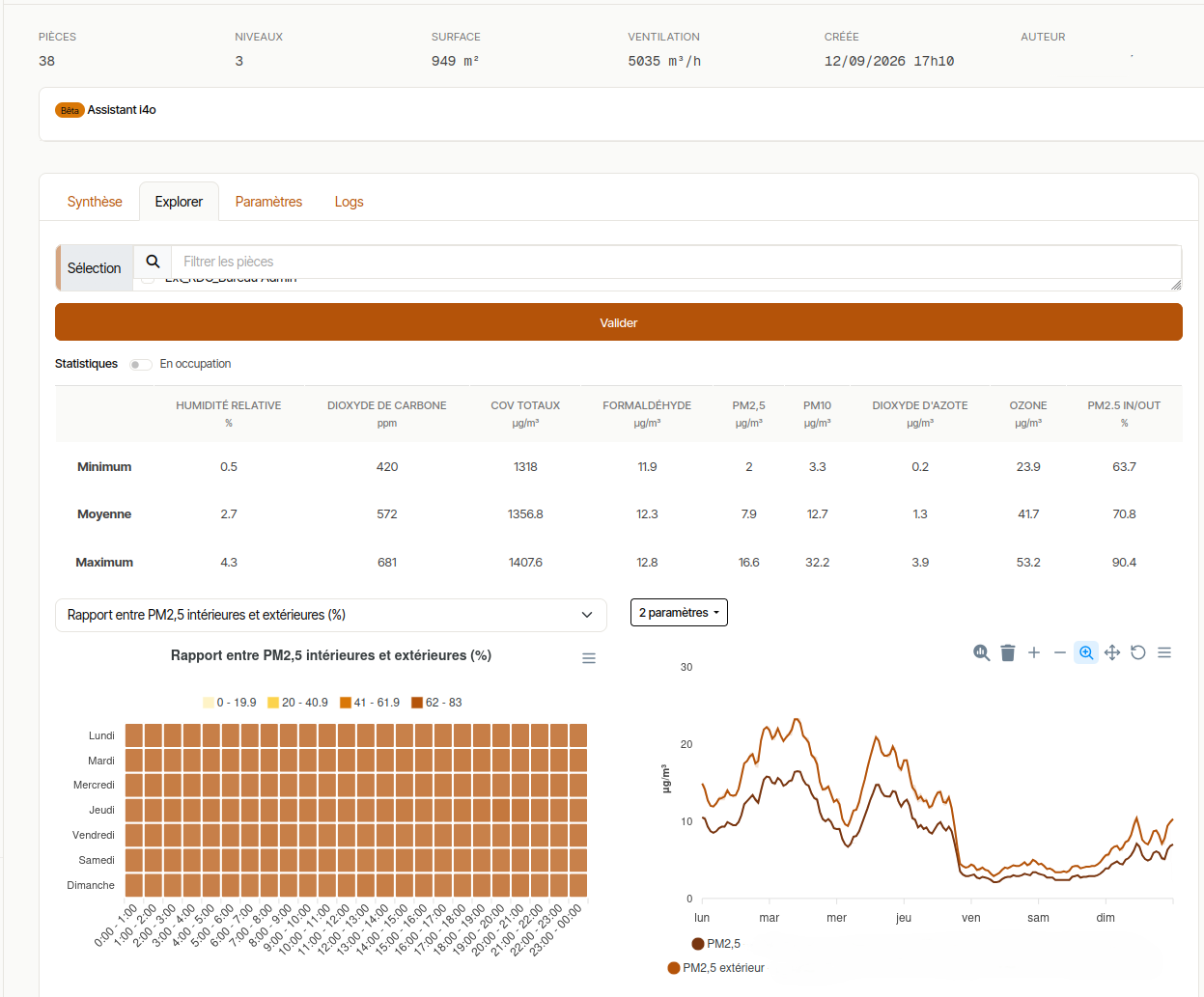1204x997 pixels.
Task: Open the heatmap chart hamburger menu
Action: tap(589, 658)
